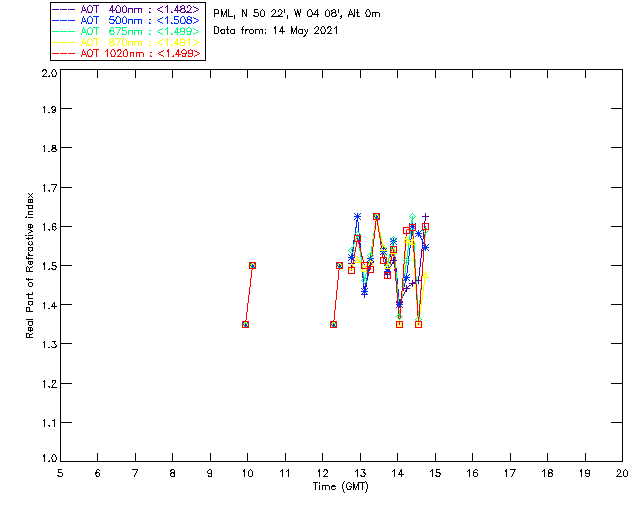Click the purple plus marker at 1.625 near time 14.7

pos(425,216)
